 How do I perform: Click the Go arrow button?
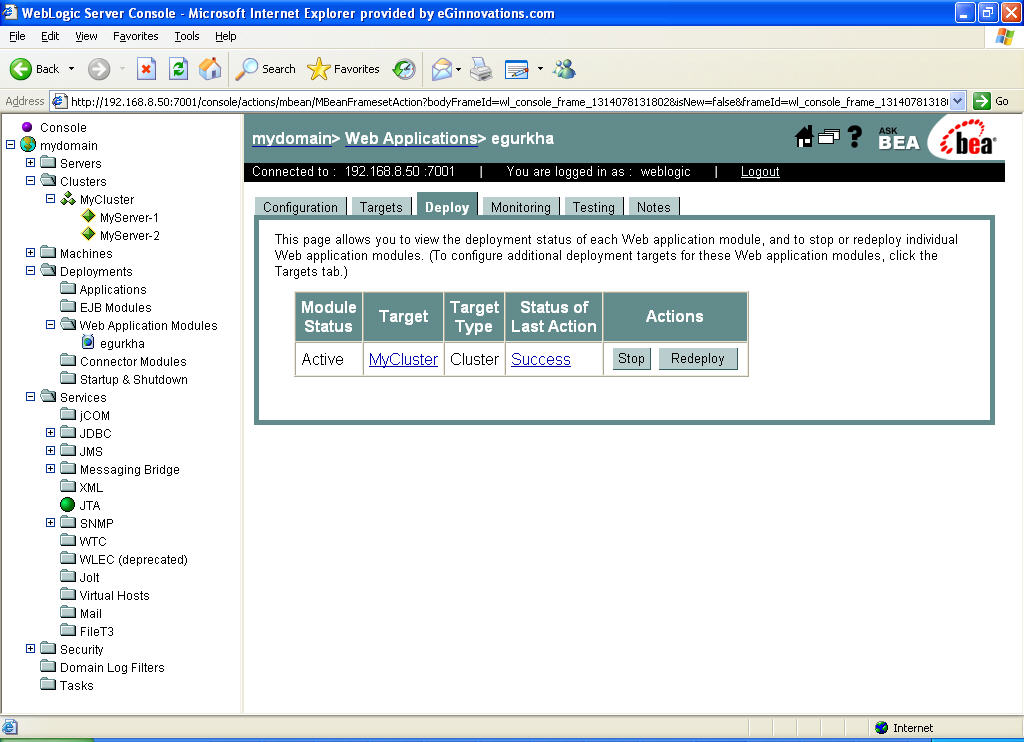pyautogui.click(x=982, y=101)
